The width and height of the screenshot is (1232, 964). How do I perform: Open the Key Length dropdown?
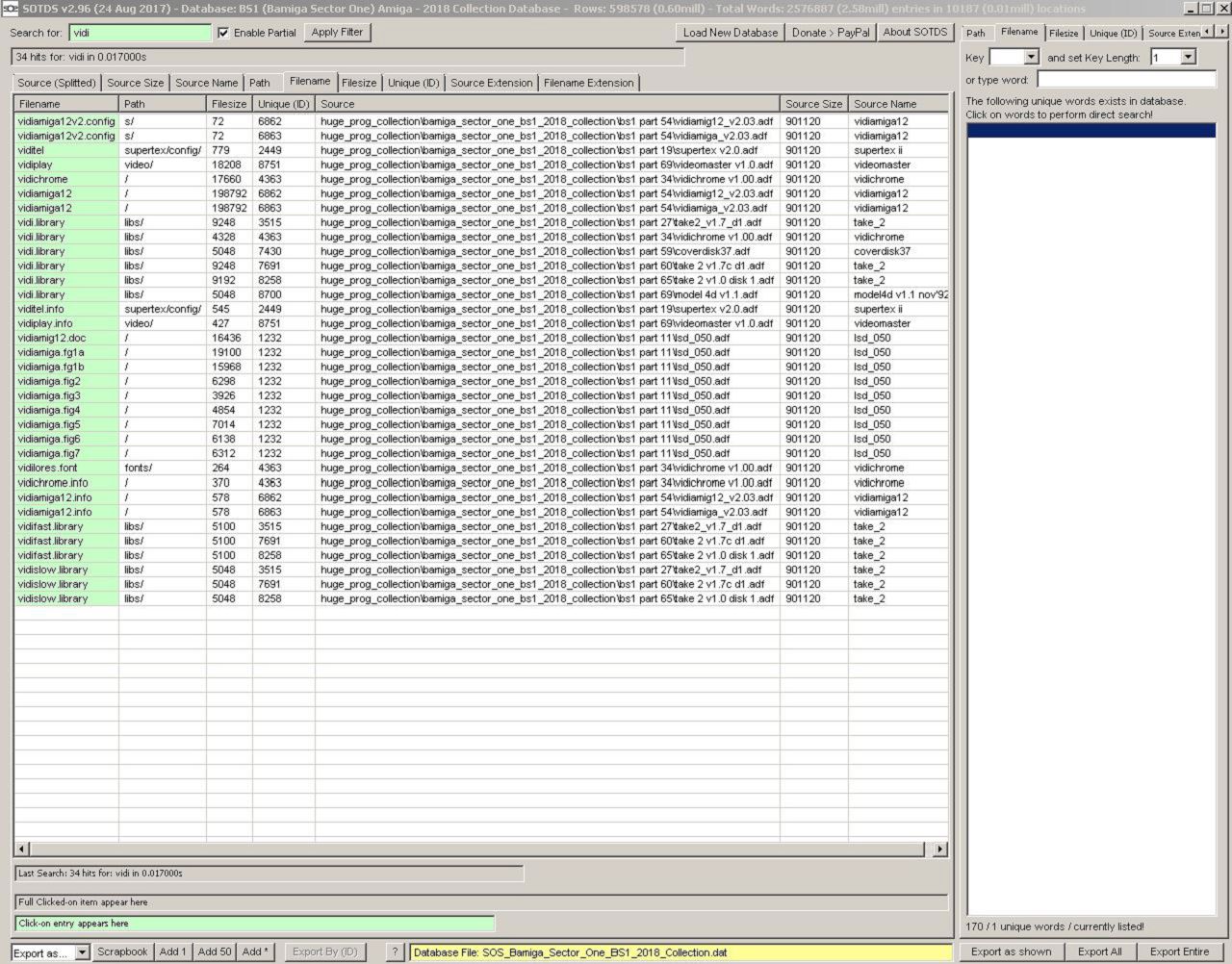(x=1187, y=58)
